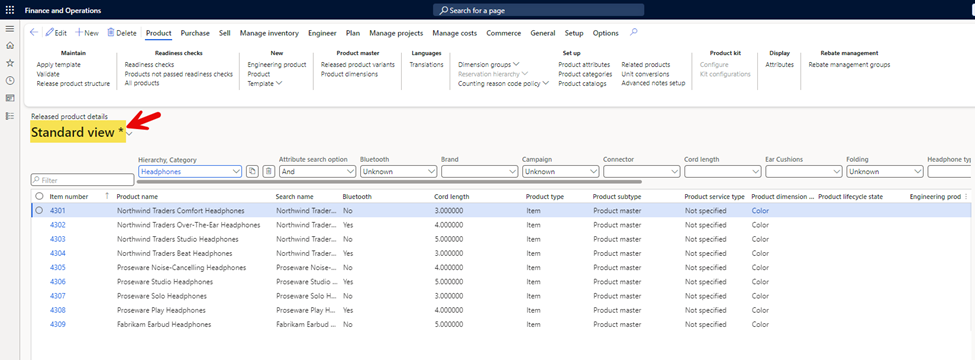Click Product attributes under Set up
975x360 pixels.
point(585,65)
